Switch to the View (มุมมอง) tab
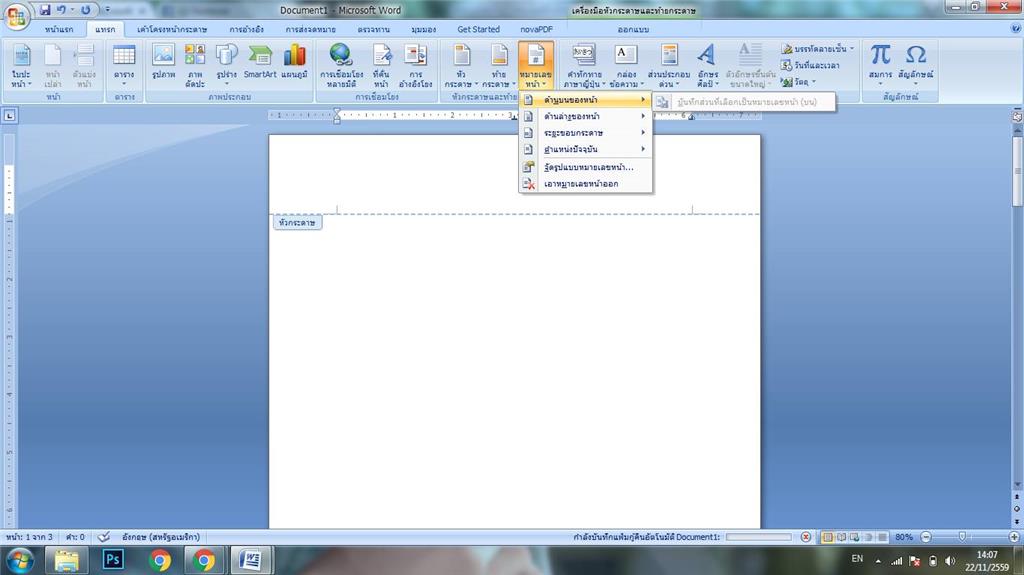The height and width of the screenshot is (575, 1024). tap(423, 29)
